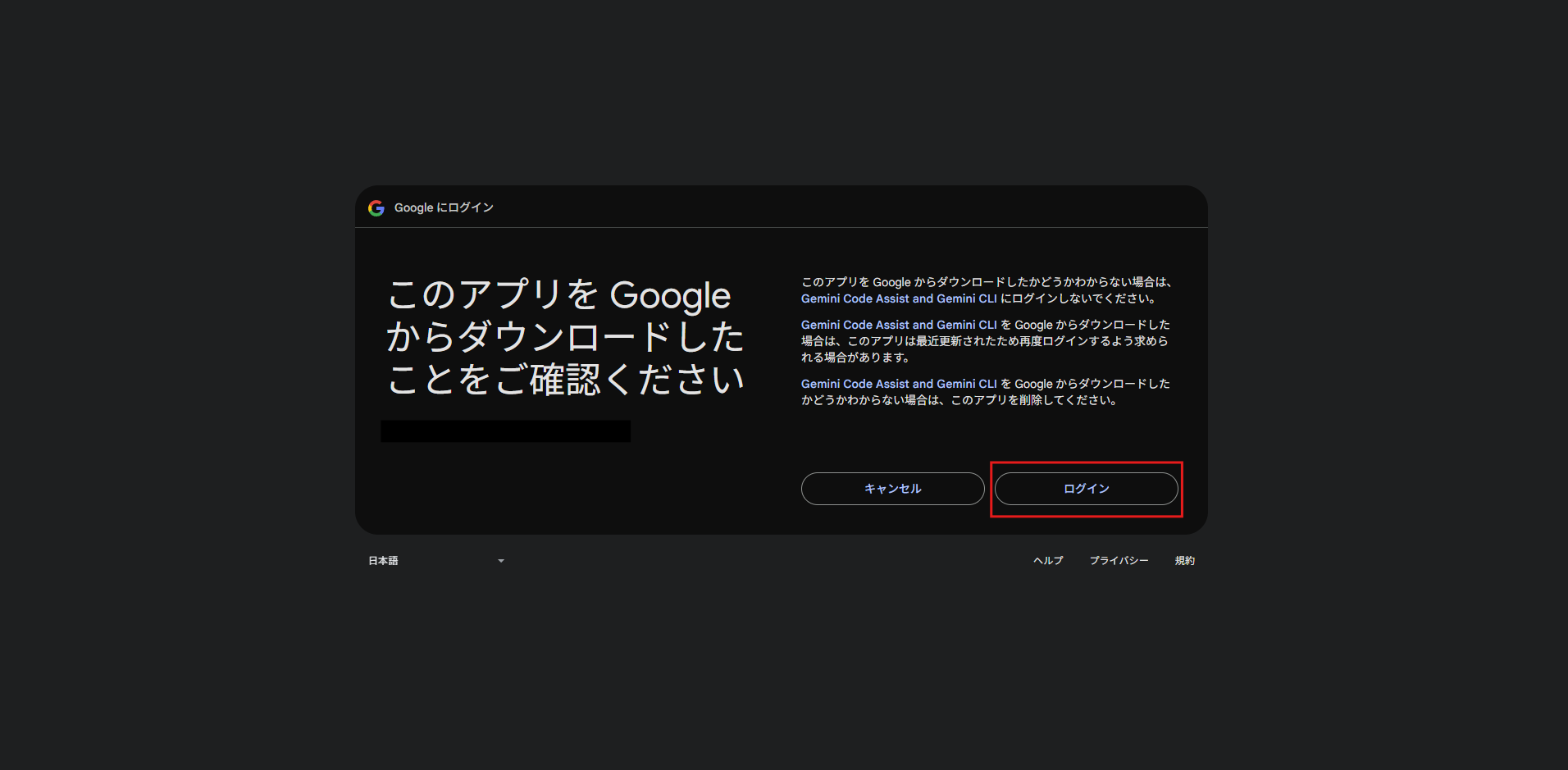The height and width of the screenshot is (770, 1568).
Task: Click the text からダウンロードしたかどうかわからない場合は in first paragraph
Action: coord(1042,283)
